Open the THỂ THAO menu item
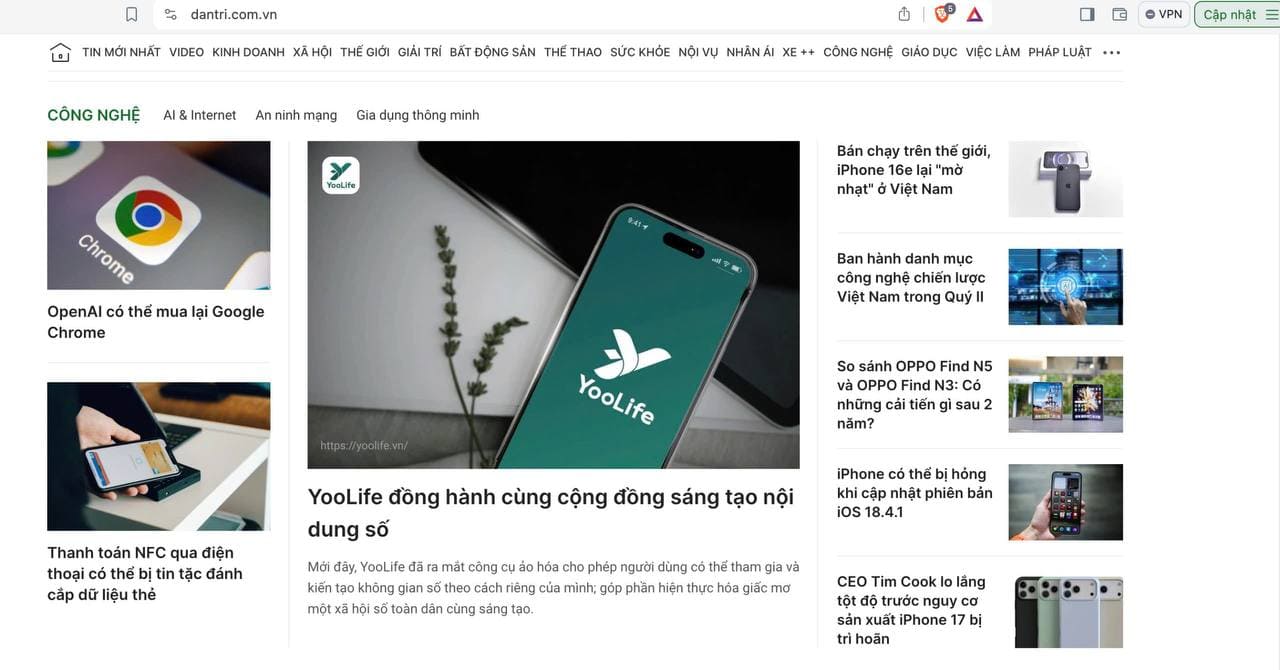The width and height of the screenshot is (1280, 670). [x=573, y=52]
